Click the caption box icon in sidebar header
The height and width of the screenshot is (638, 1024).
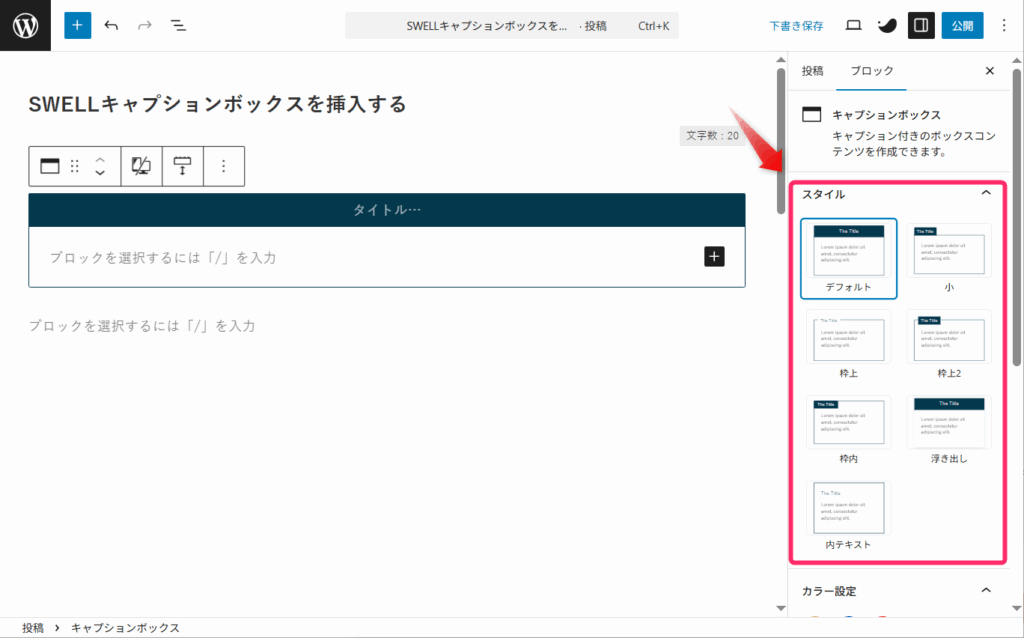[x=811, y=114]
